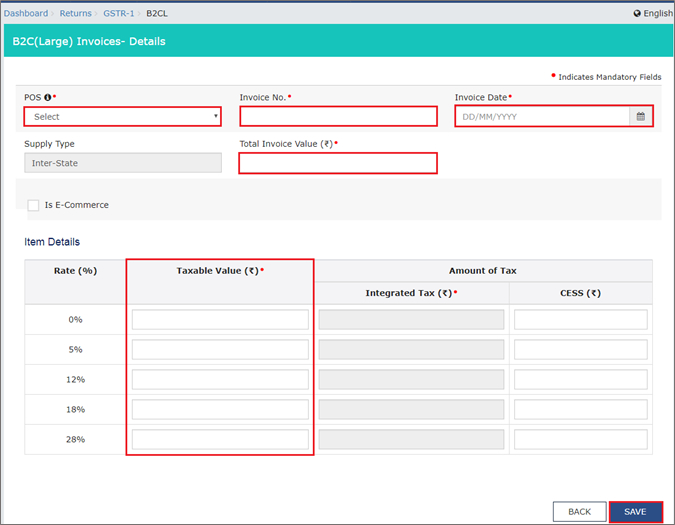The image size is (675, 525).
Task: Click the 0% rate cell
Action: pyautogui.click(x=75, y=320)
